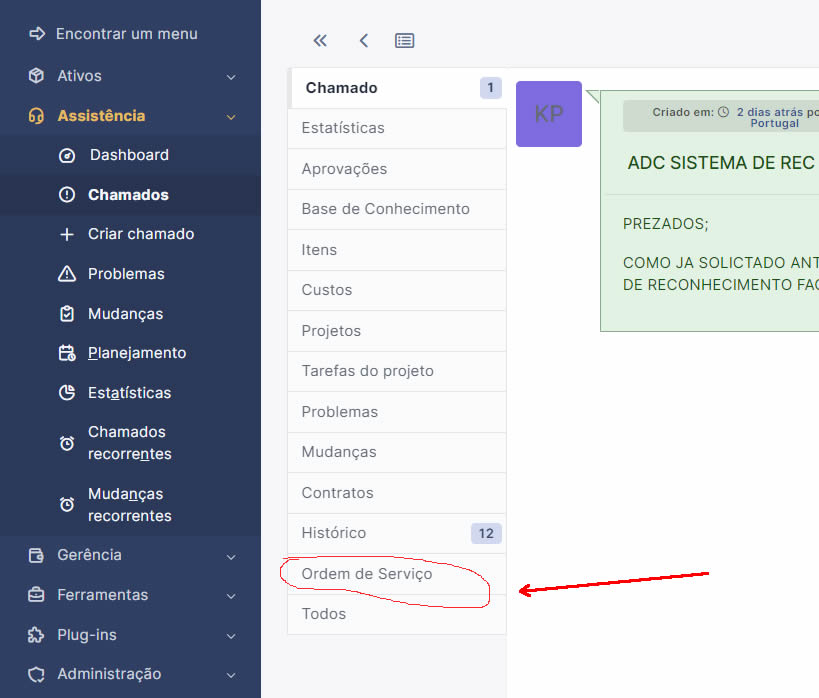This screenshot has width=819, height=698.
Task: Click the KP user avatar
Action: [x=548, y=114]
